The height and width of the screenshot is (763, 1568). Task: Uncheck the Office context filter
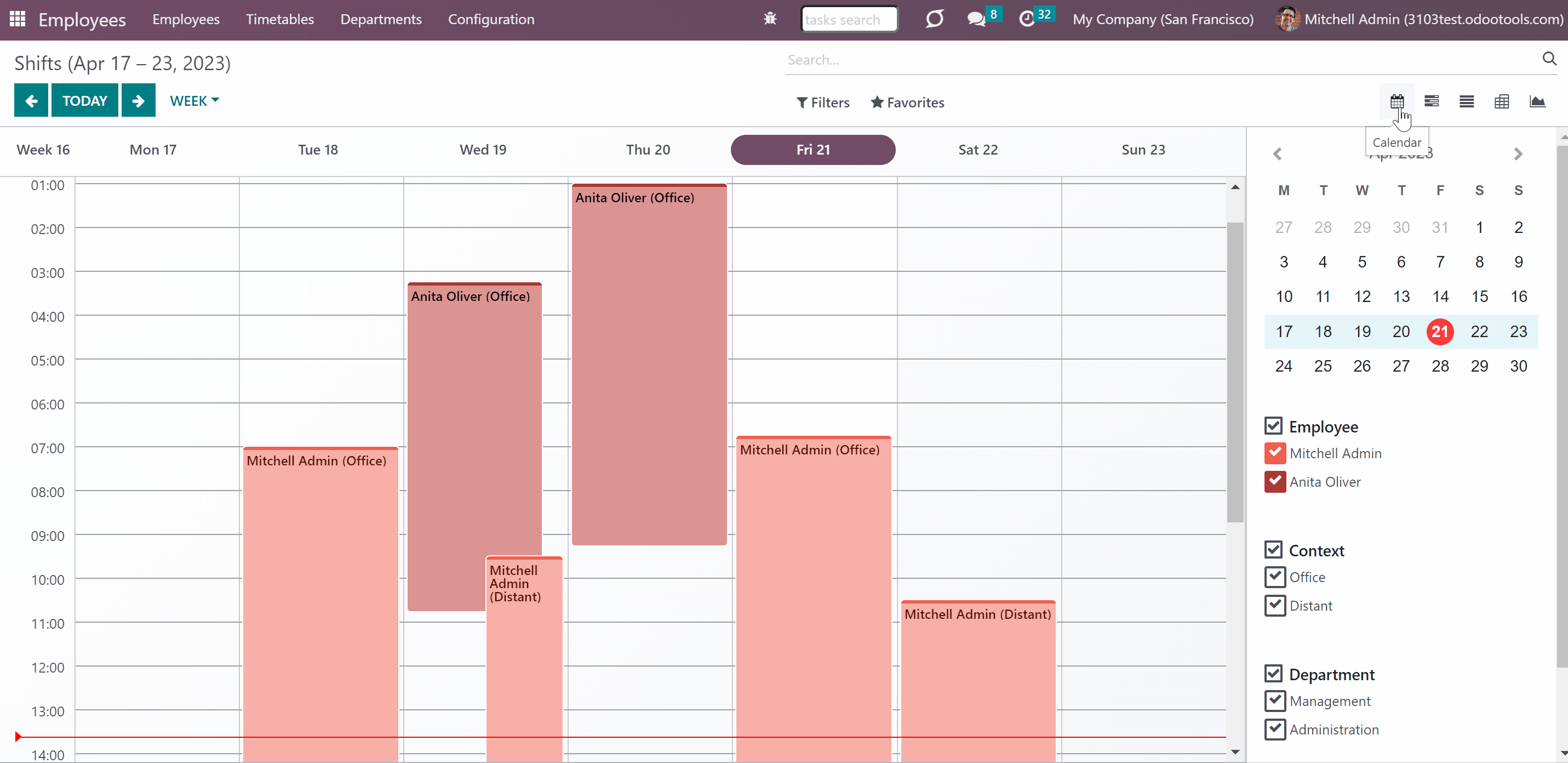[x=1275, y=577]
